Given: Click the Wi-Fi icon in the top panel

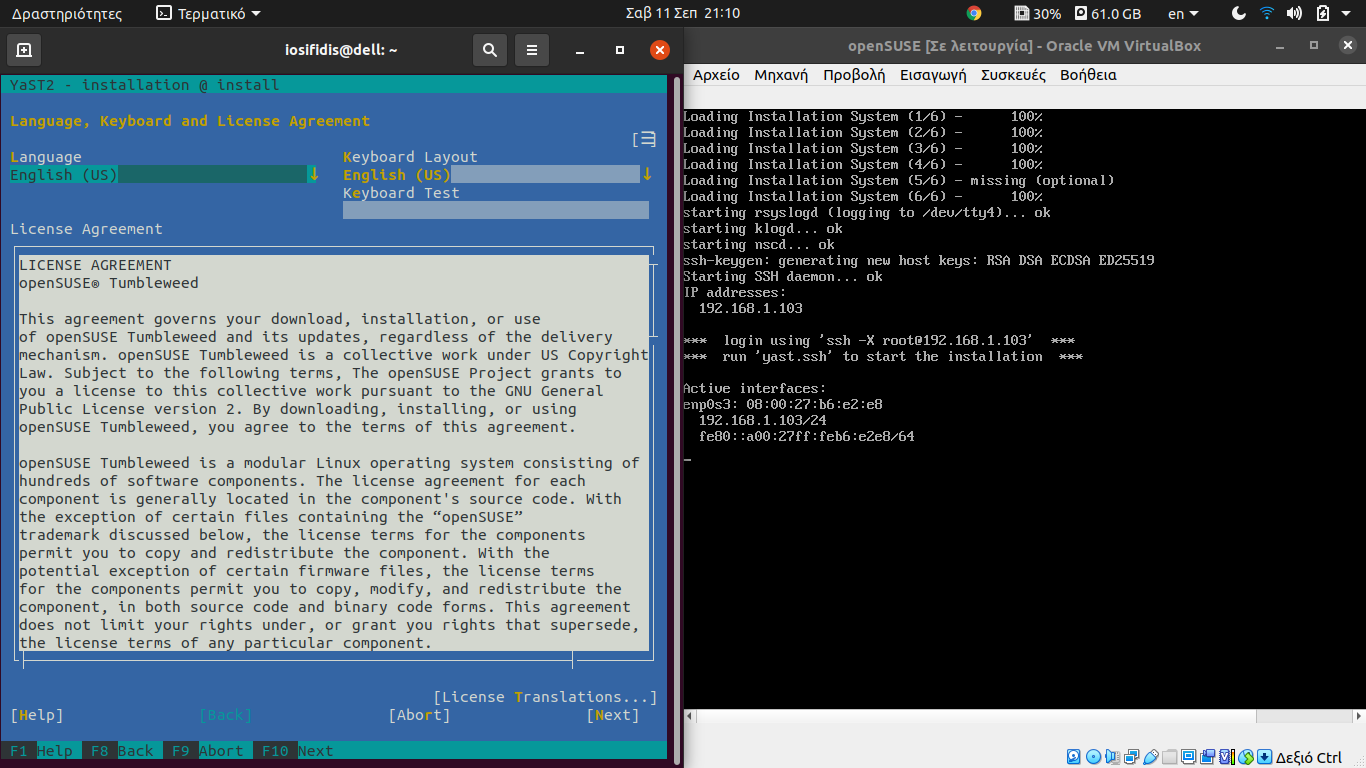Looking at the screenshot, I should (1267, 13).
